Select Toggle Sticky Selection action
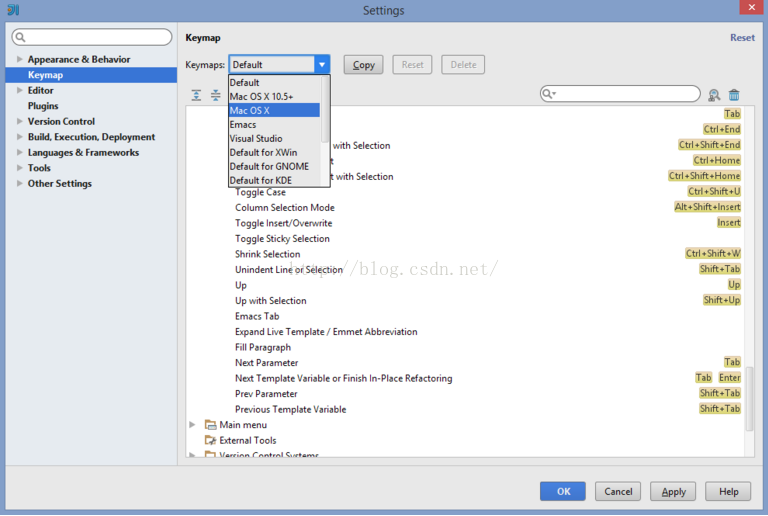The image size is (768, 516). (282, 238)
